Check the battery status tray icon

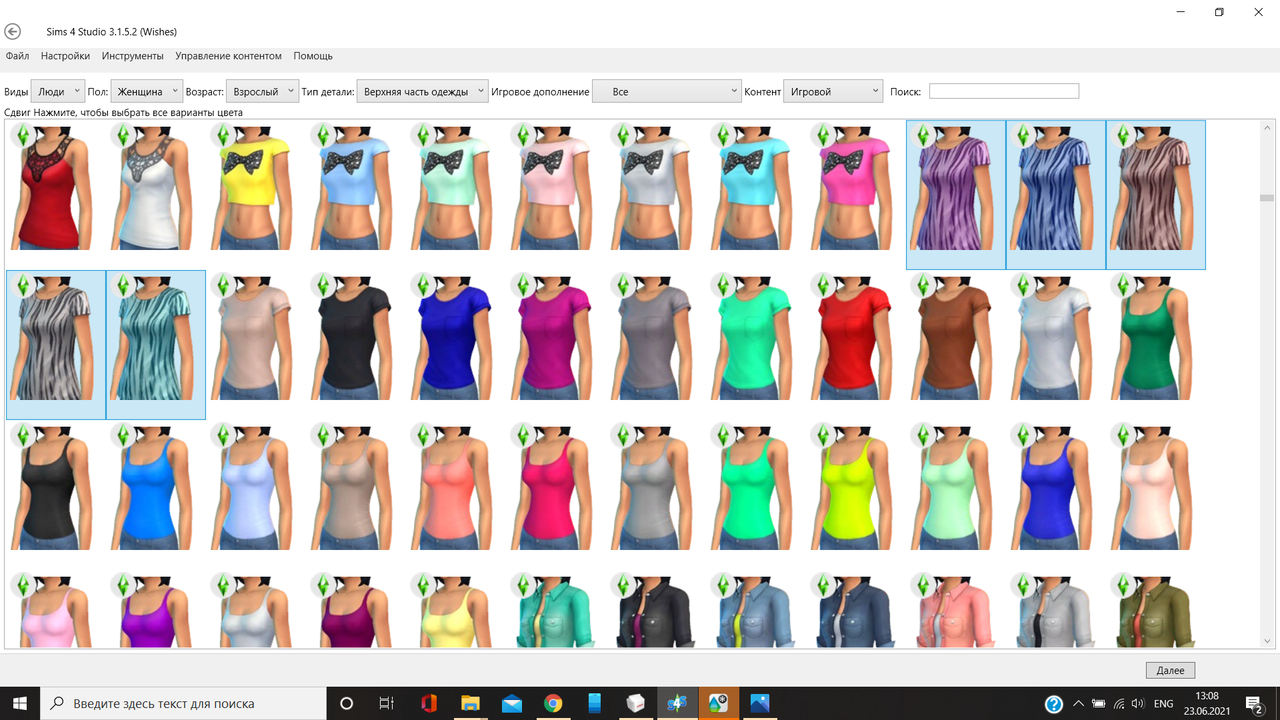(x=1099, y=704)
